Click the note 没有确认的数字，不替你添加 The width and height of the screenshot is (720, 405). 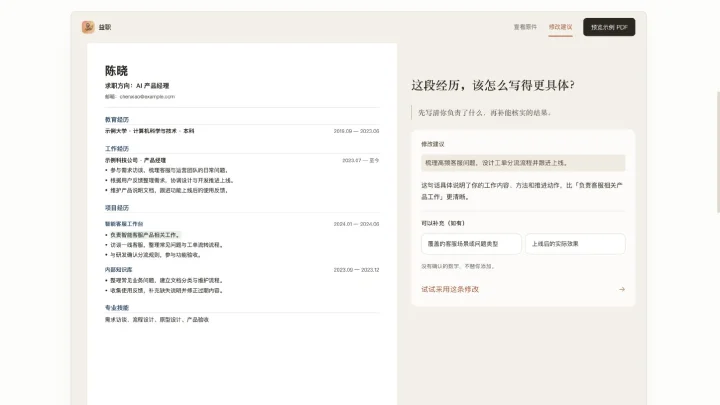(x=458, y=266)
